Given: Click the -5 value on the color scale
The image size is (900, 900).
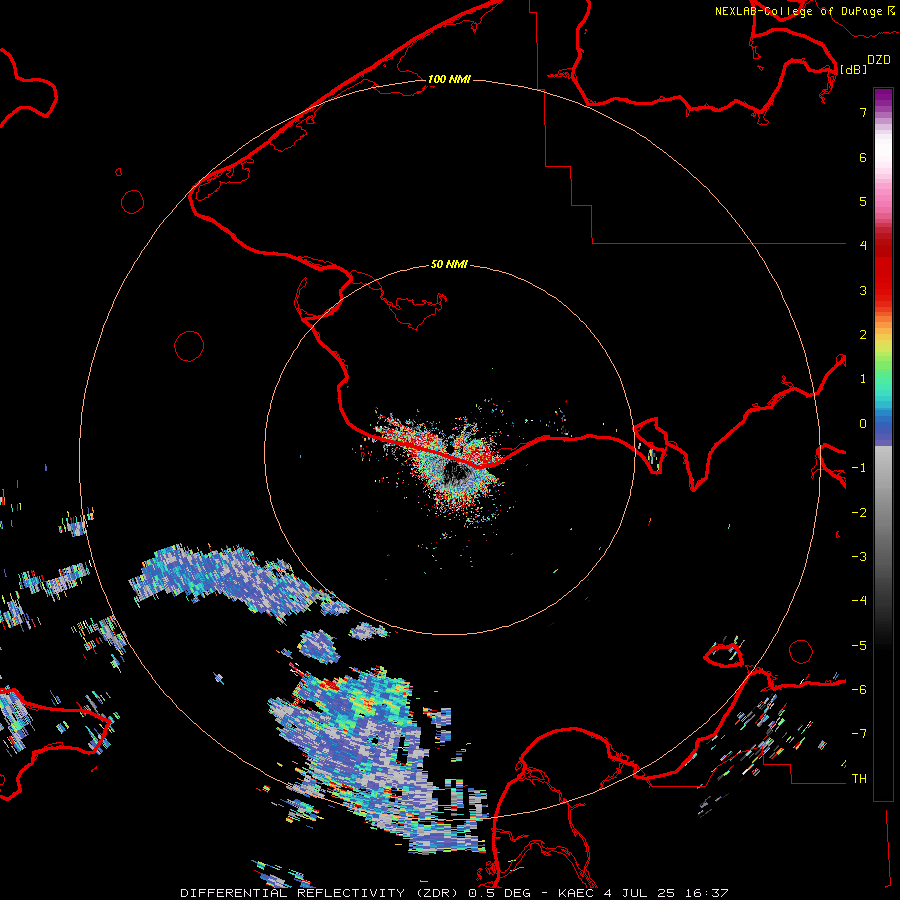Looking at the screenshot, I should point(859,645).
